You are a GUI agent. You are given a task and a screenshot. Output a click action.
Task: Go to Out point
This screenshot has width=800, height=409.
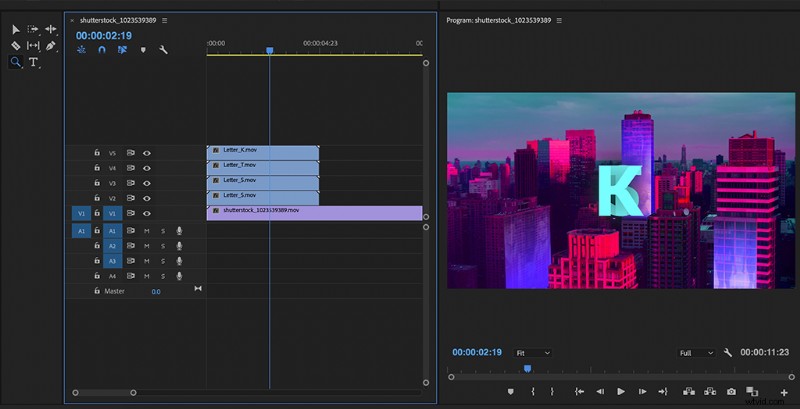point(663,392)
